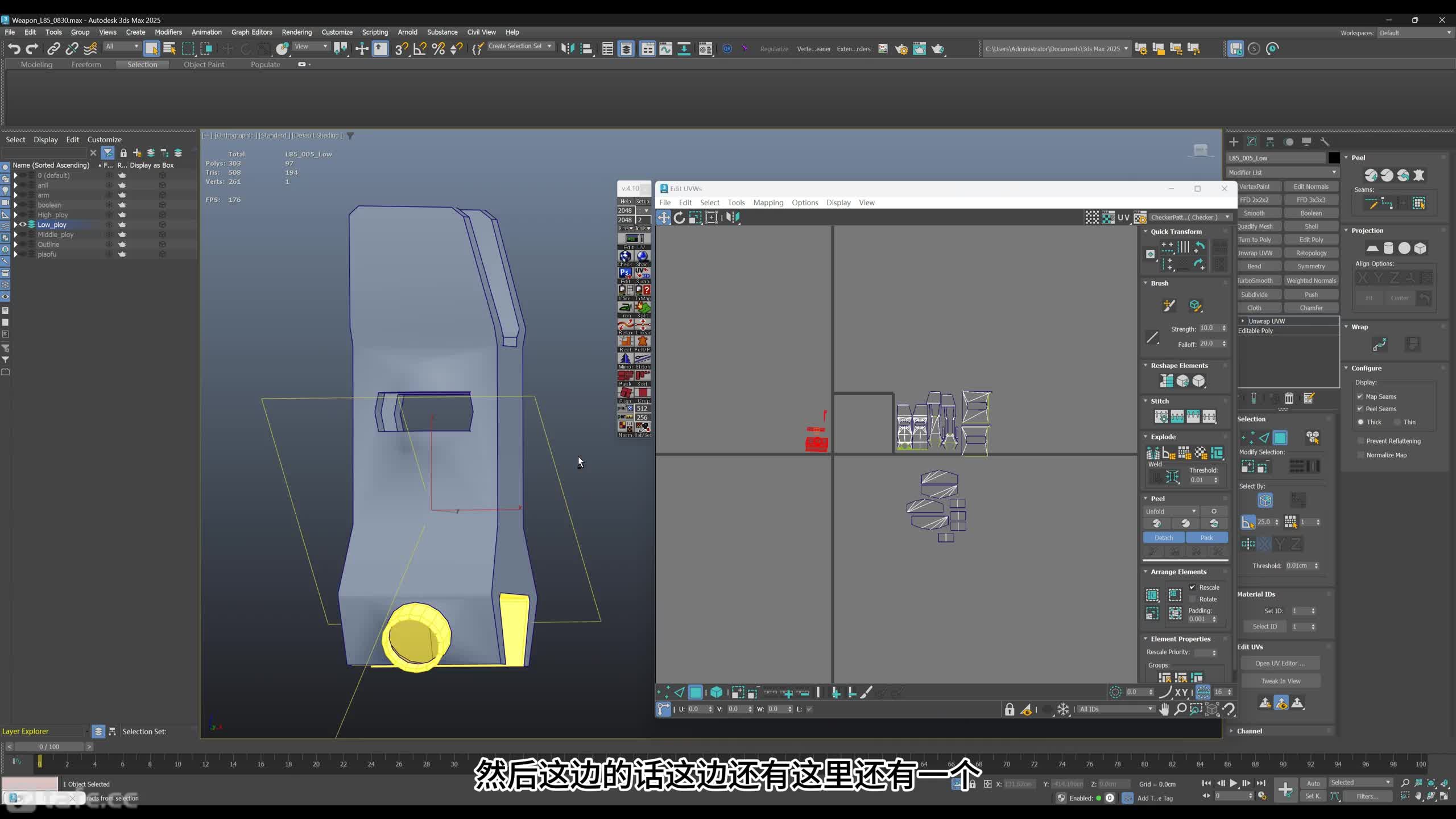Click the Open UV Editor button
The image size is (1456, 819).
(1280, 663)
